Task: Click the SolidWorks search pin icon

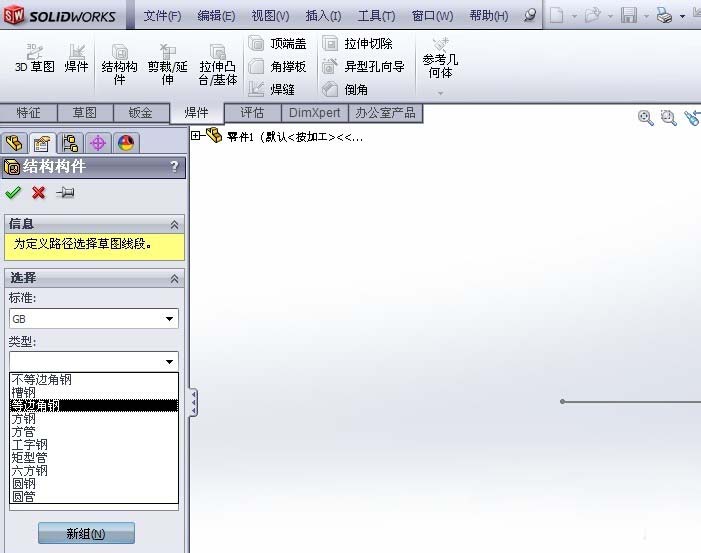Action: pos(530,16)
